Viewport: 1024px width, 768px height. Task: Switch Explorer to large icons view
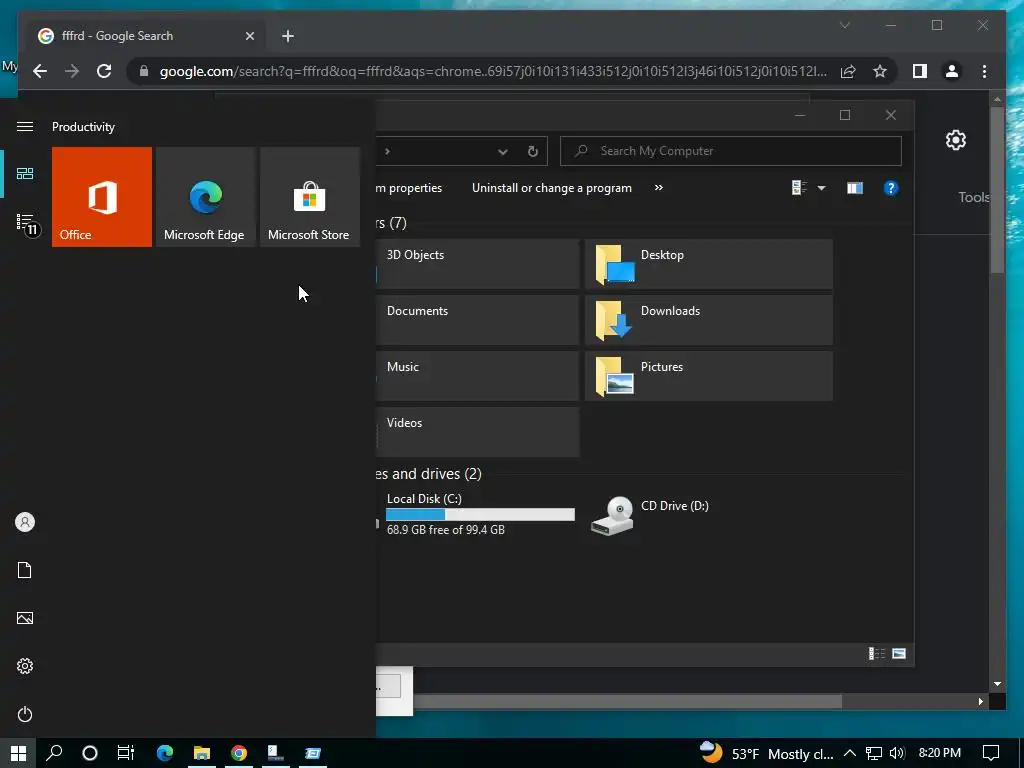point(899,654)
